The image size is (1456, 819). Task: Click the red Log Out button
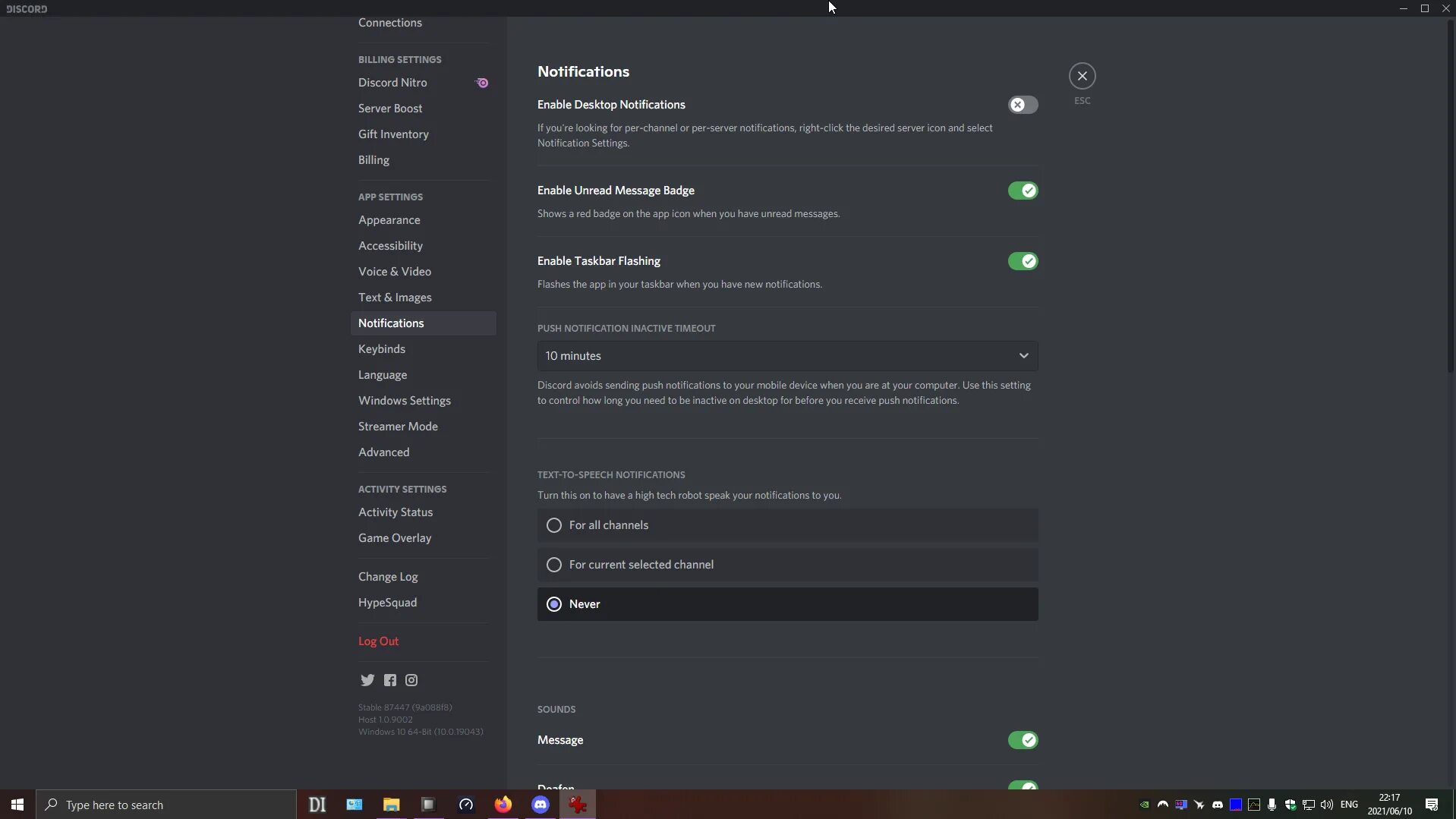(x=423, y=641)
